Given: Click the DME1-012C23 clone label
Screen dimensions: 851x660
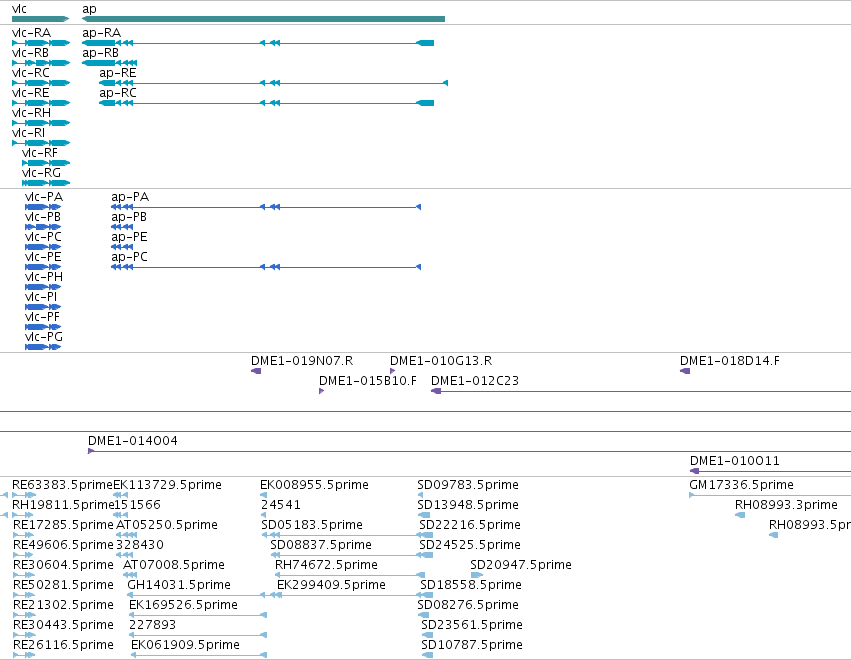Looking at the screenshot, I should 475,380.
